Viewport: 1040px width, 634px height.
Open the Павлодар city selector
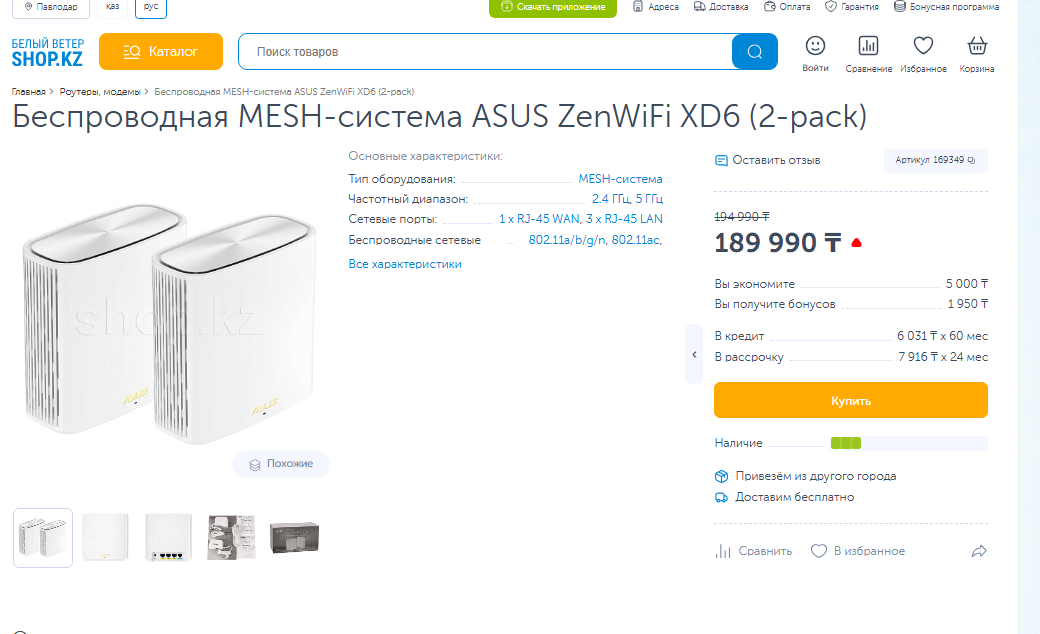(50, 7)
